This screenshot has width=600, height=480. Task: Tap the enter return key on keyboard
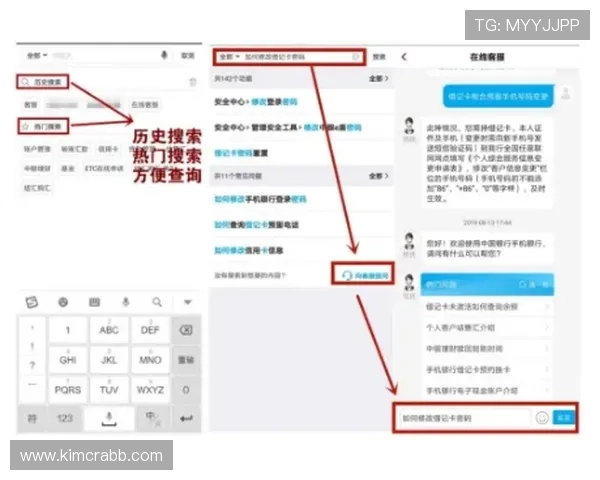pyautogui.click(x=186, y=419)
